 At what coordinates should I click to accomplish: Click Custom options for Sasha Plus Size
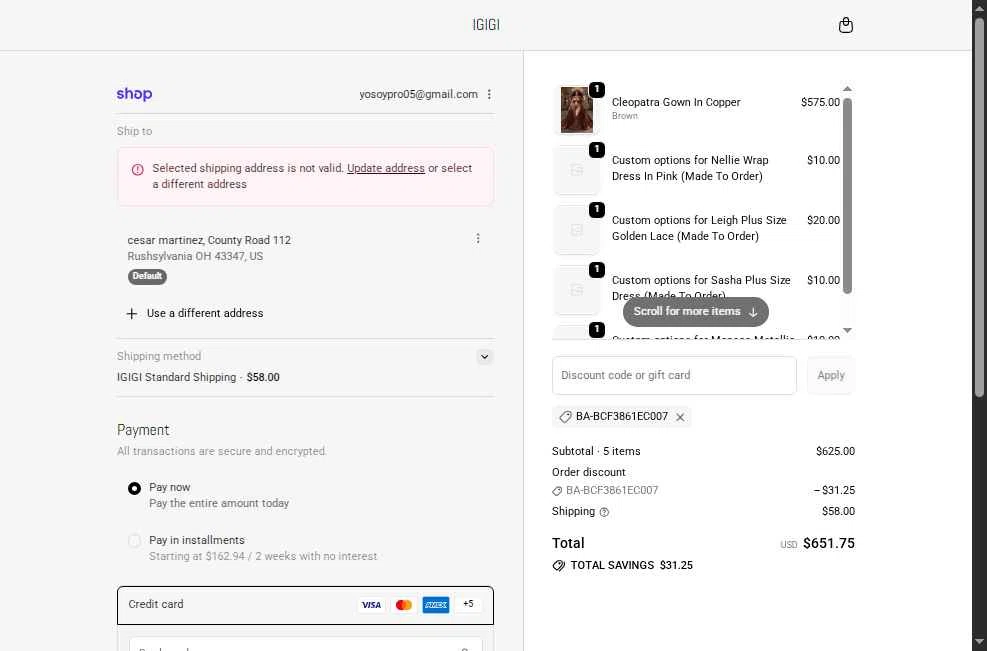click(x=701, y=288)
